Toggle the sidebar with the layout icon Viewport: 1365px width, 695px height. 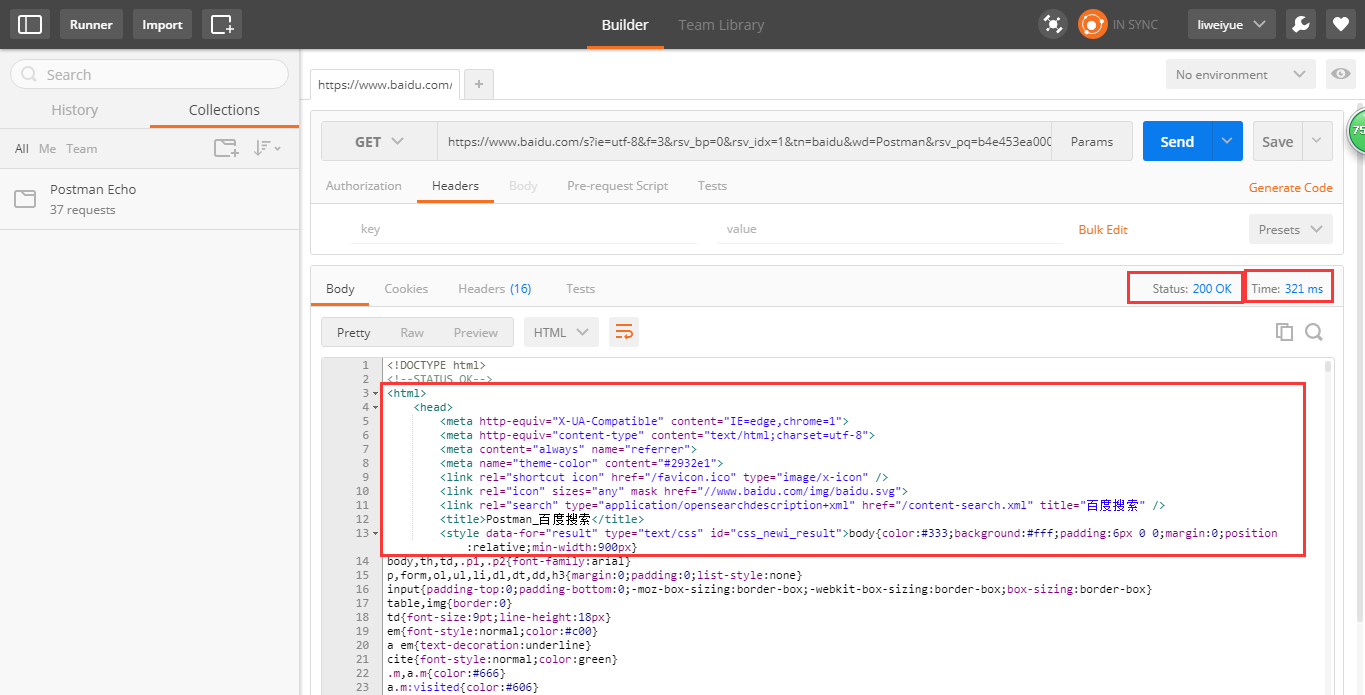point(30,24)
